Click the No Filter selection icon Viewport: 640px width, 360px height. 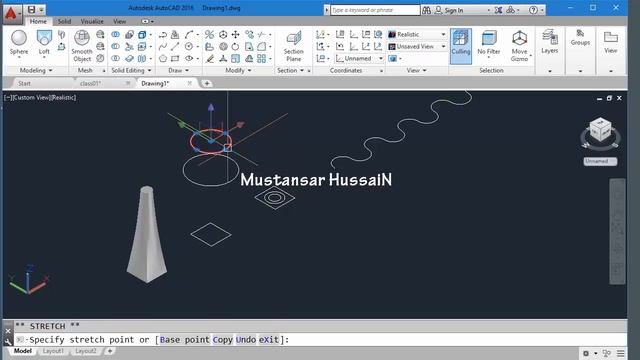489,42
